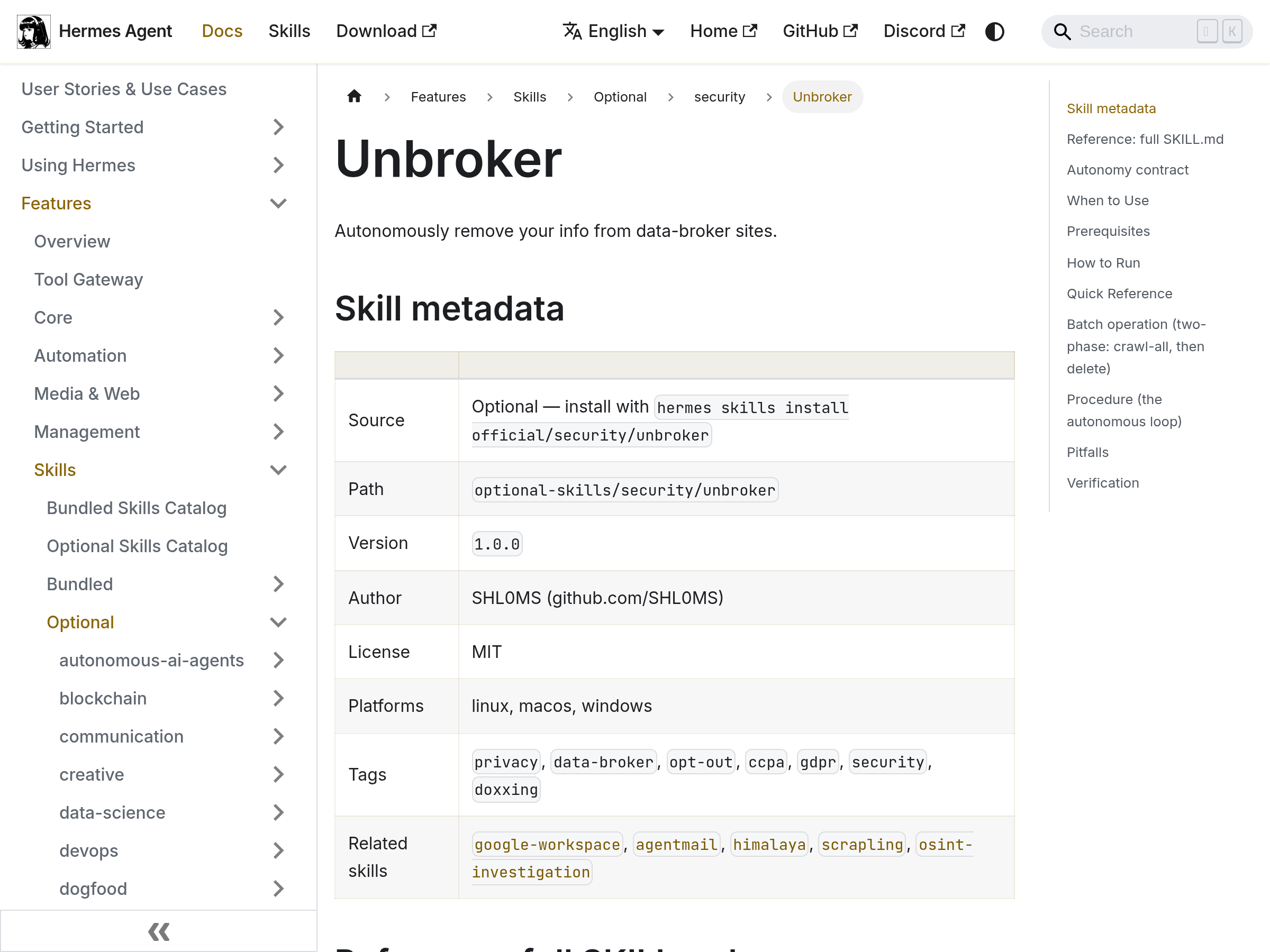
Task: Click the Hermes Agent logo image
Action: click(34, 32)
